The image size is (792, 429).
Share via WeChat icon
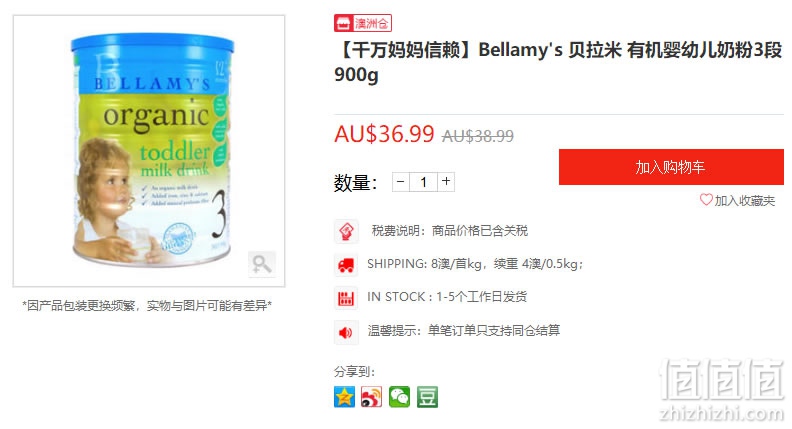(400, 397)
